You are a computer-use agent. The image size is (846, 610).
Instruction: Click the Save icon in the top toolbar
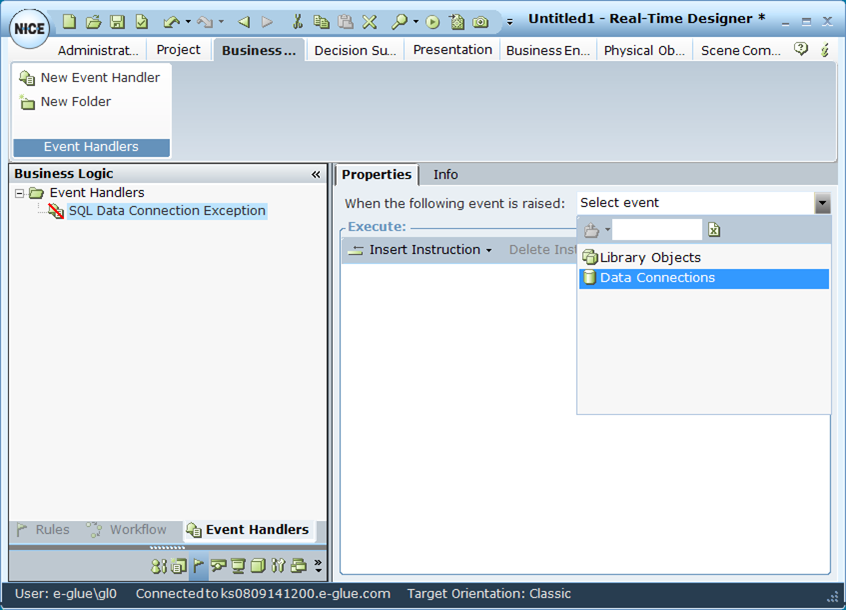[117, 21]
